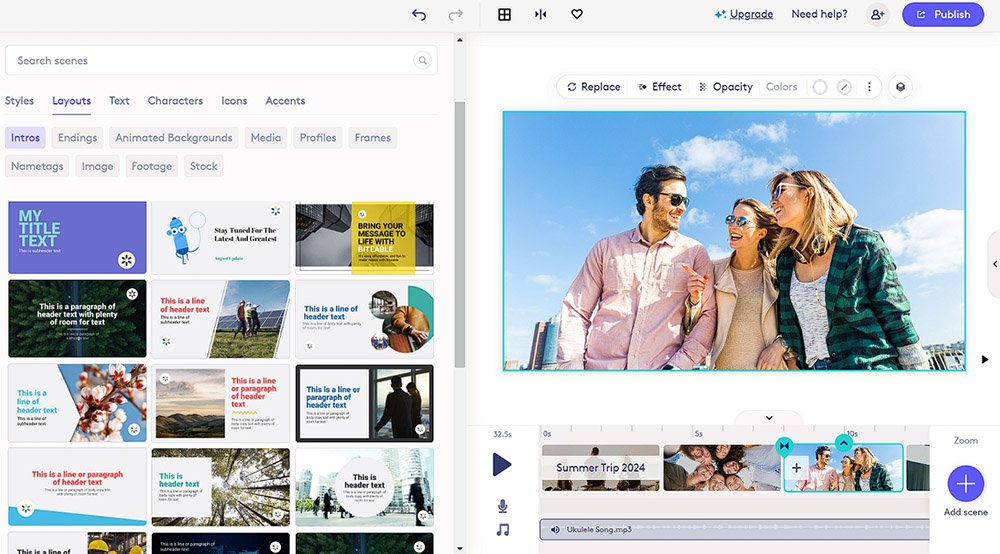Viewport: 1000px width, 554px height.
Task: Click the microphone voiceover icon
Action: point(503,506)
